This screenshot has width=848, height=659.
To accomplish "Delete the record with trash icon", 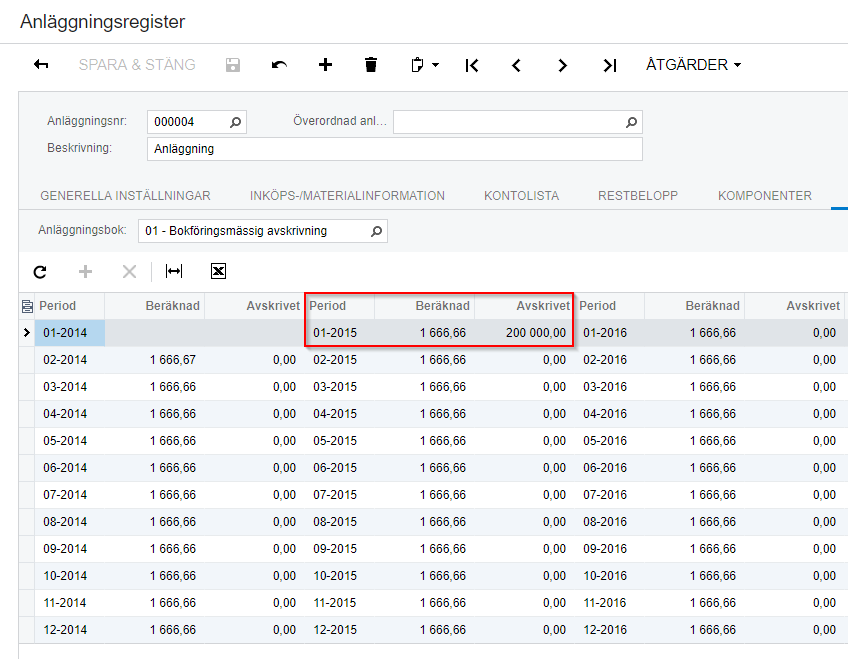I will (371, 65).
